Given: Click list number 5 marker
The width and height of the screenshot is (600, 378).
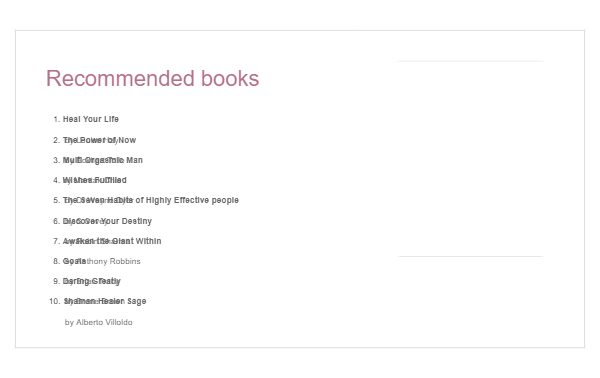Looking at the screenshot, I should click(x=57, y=200).
